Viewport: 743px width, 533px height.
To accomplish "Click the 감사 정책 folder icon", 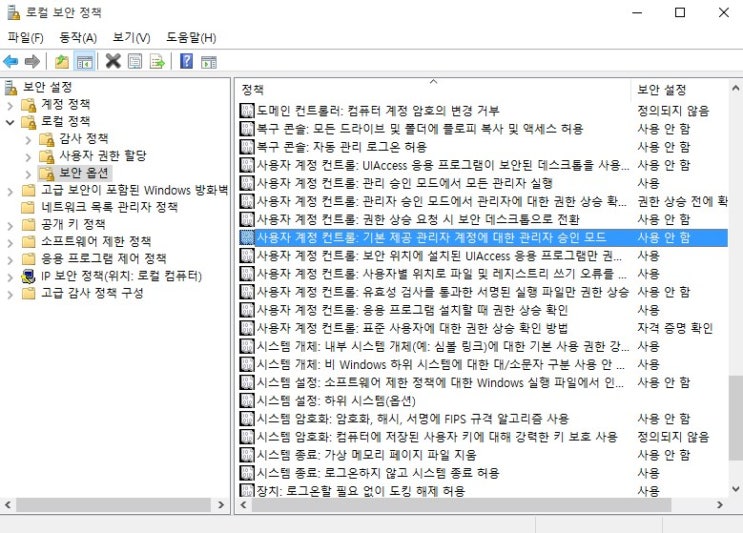I will [46, 139].
